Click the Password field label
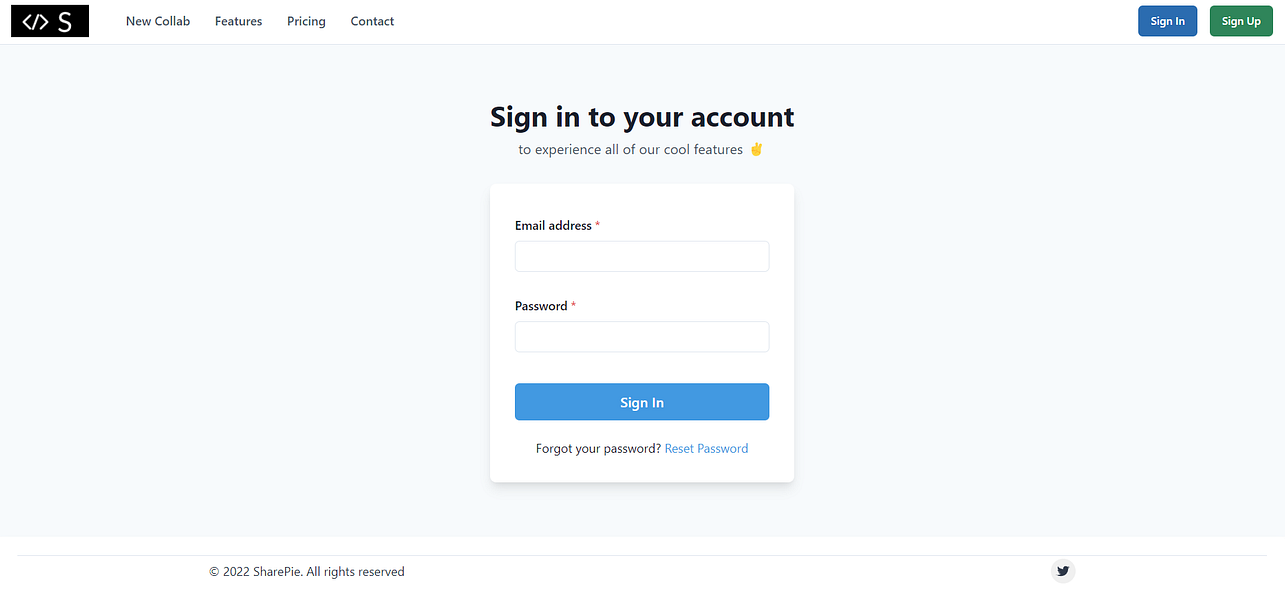Screen dimensions: 1285x600 coord(541,306)
